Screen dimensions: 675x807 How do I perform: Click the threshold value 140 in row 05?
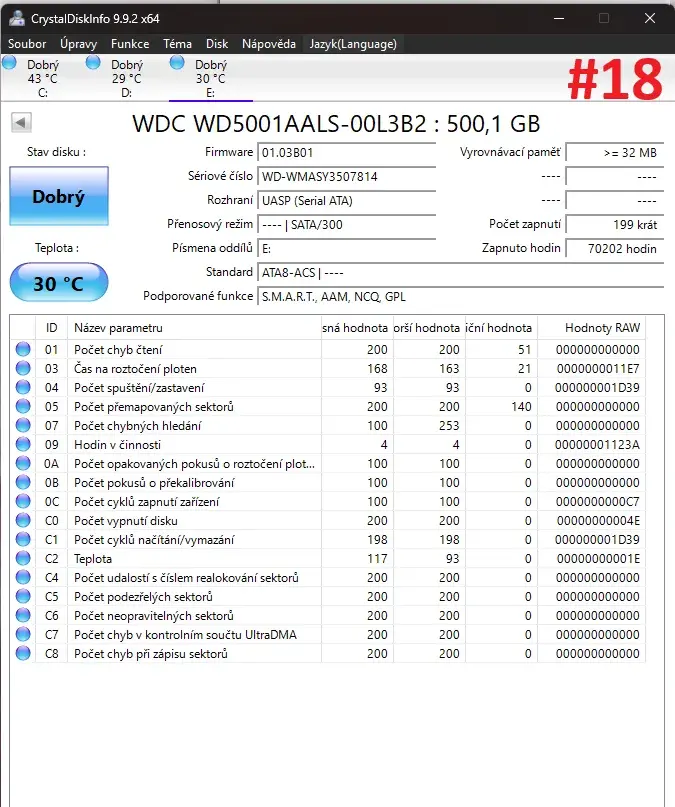pos(521,407)
